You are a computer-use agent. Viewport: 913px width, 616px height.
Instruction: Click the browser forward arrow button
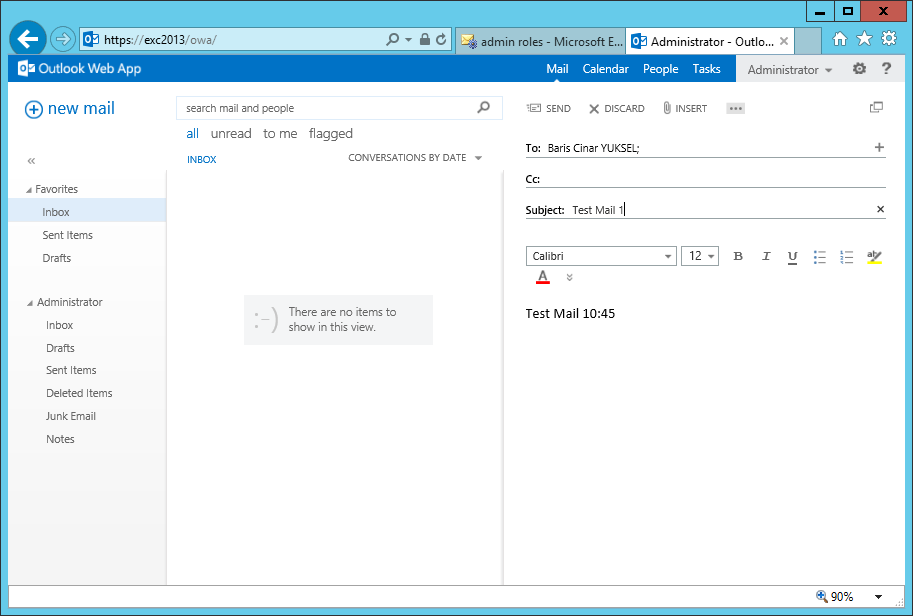point(62,39)
